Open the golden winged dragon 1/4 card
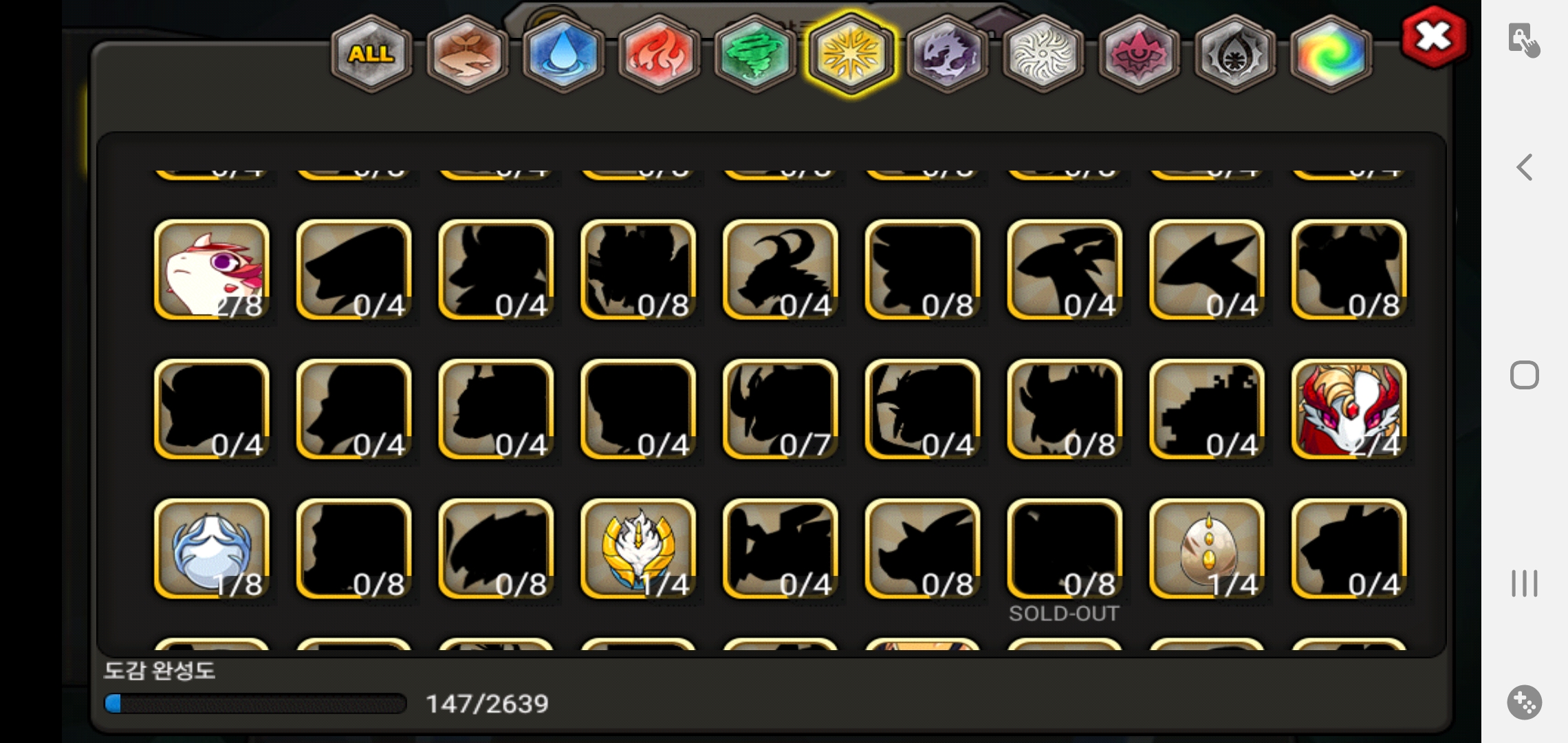1568x743 pixels. (x=638, y=549)
